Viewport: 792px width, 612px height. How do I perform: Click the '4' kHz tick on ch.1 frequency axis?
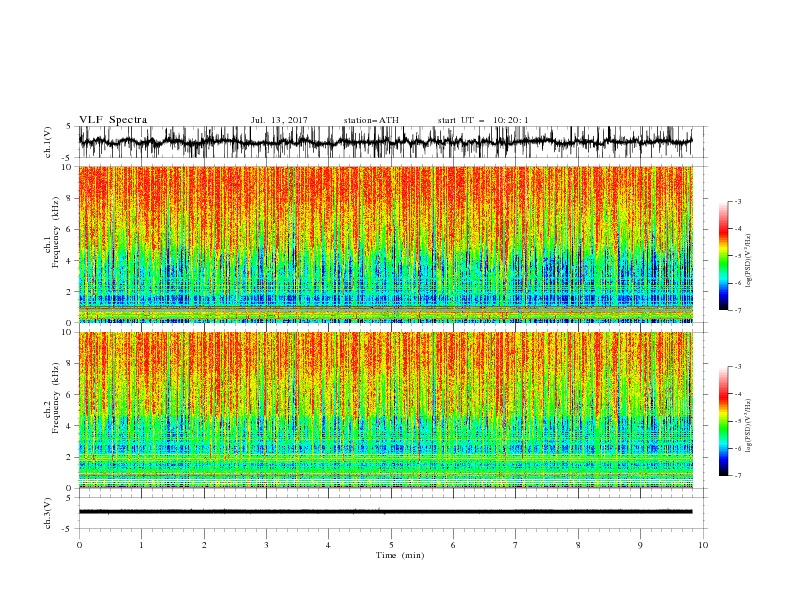(x=70, y=261)
